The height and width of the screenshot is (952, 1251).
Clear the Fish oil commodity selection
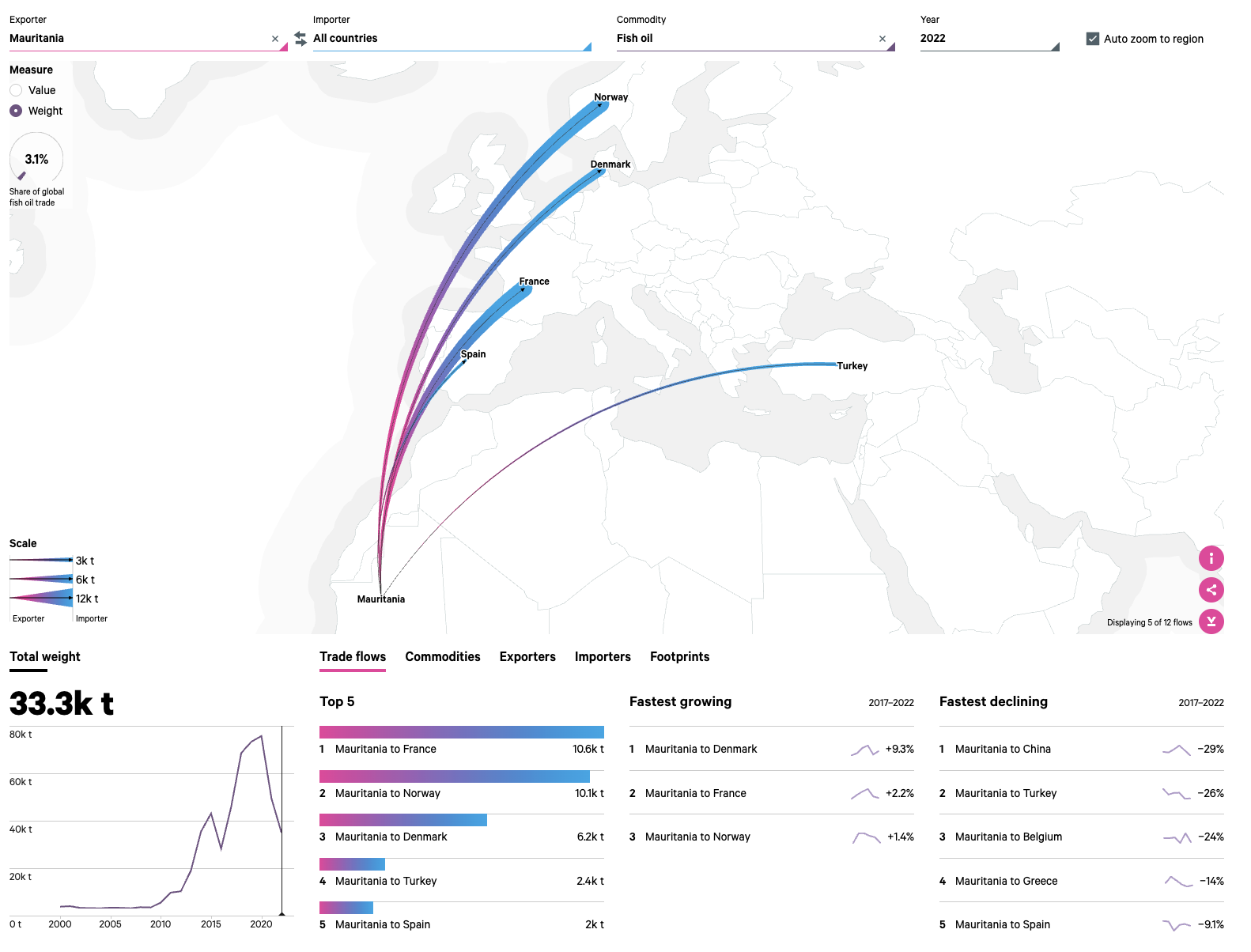click(883, 39)
